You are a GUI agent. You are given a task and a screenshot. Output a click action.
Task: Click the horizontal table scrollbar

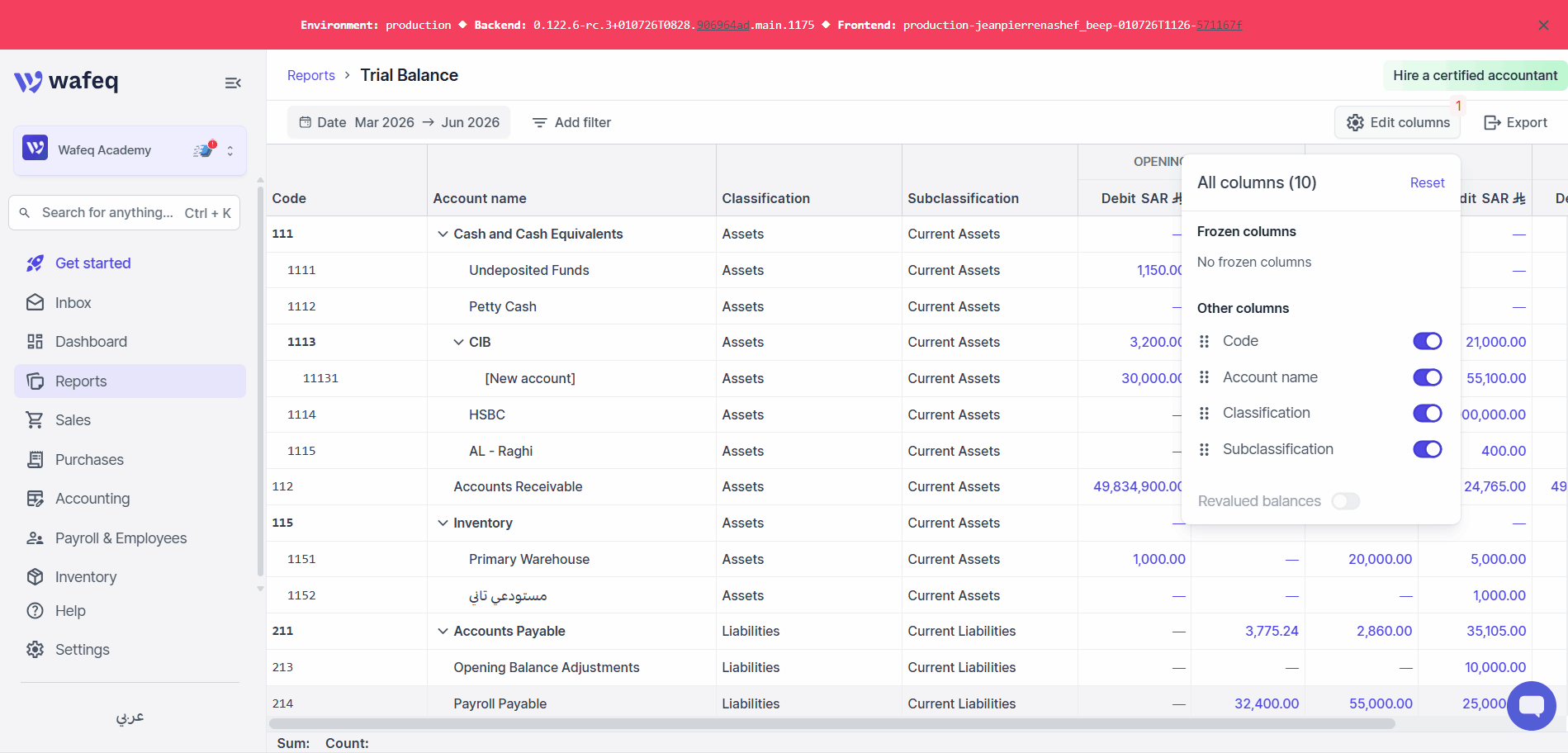(x=831, y=723)
